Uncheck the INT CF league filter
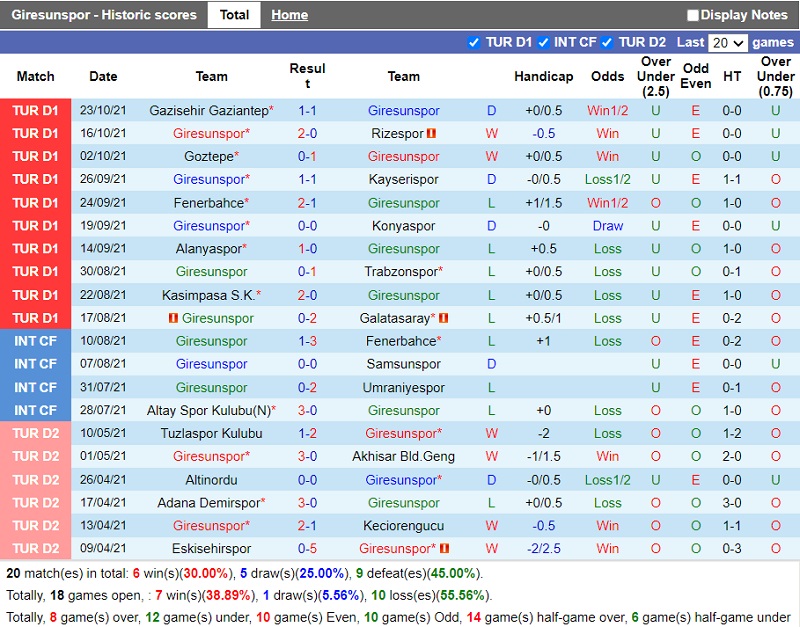The image size is (800, 627). [x=544, y=42]
